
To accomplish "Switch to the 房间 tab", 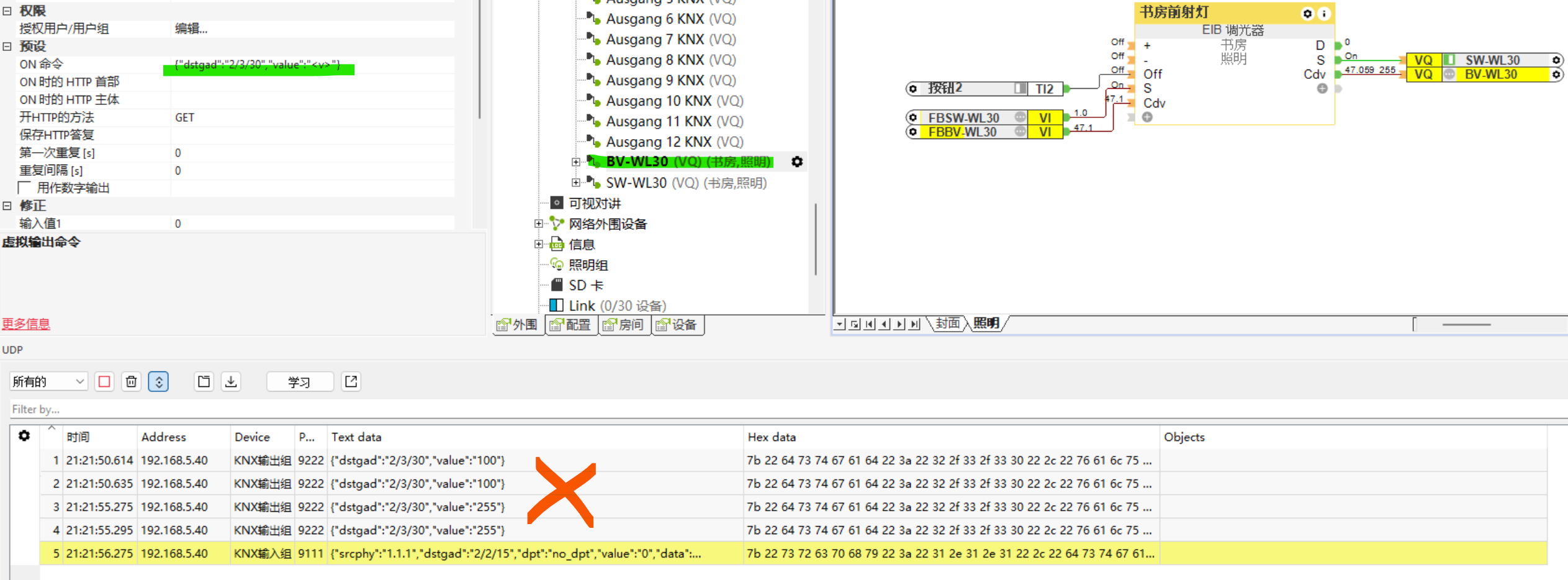I will [624, 325].
